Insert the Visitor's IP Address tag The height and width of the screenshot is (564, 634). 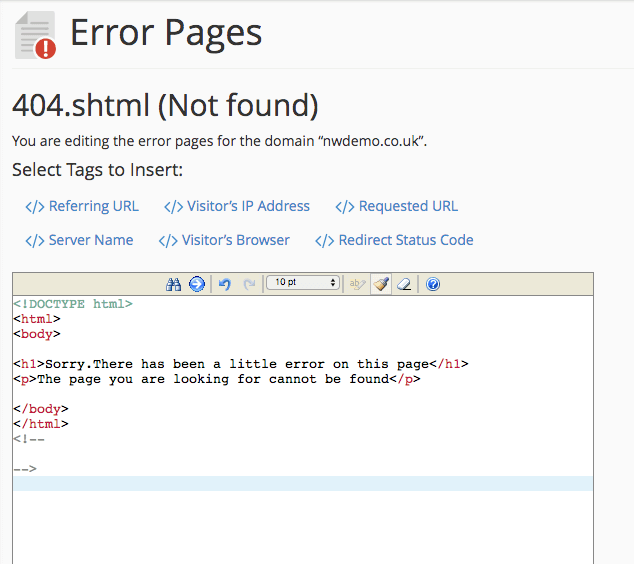tap(237, 206)
